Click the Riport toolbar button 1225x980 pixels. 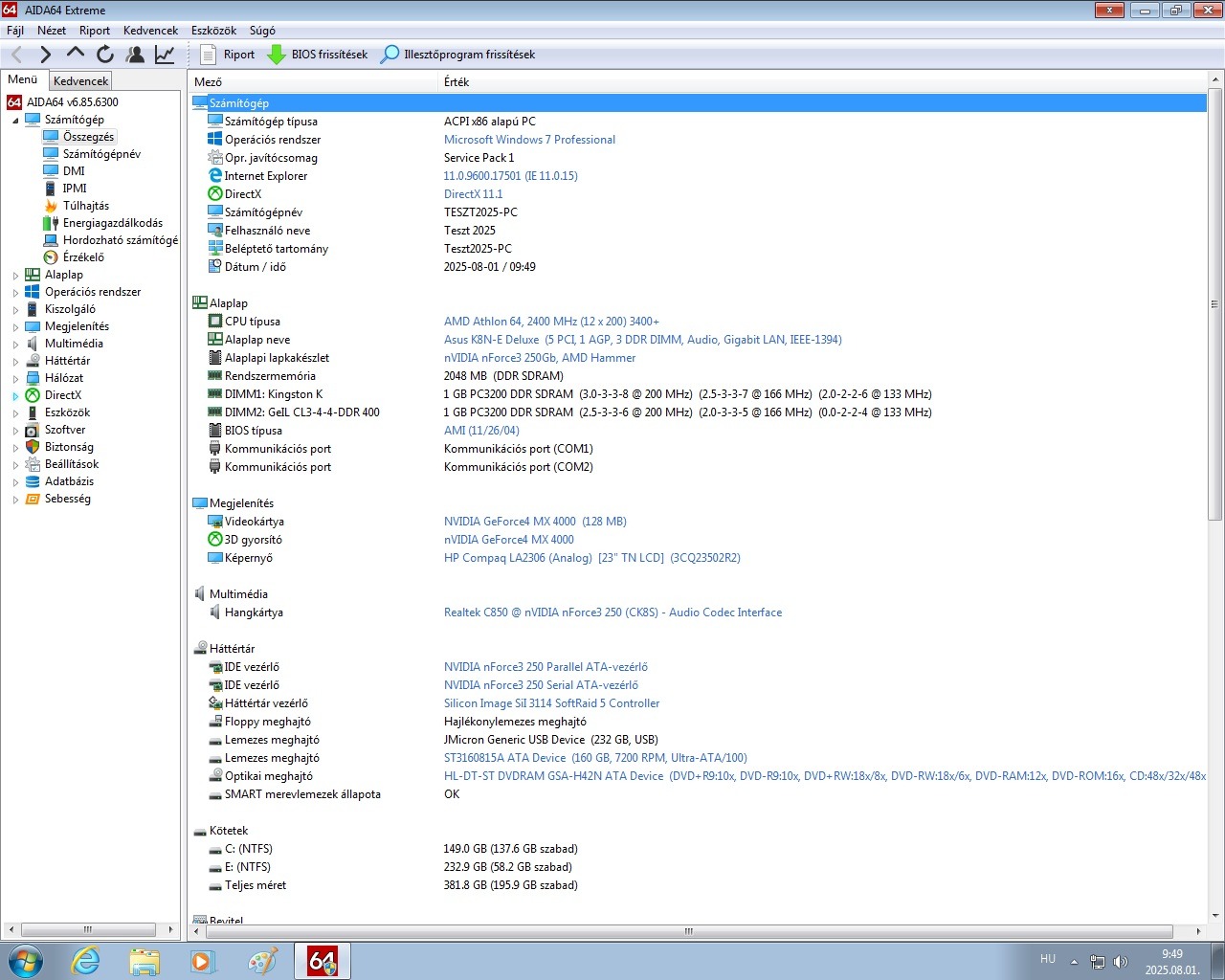(x=228, y=55)
